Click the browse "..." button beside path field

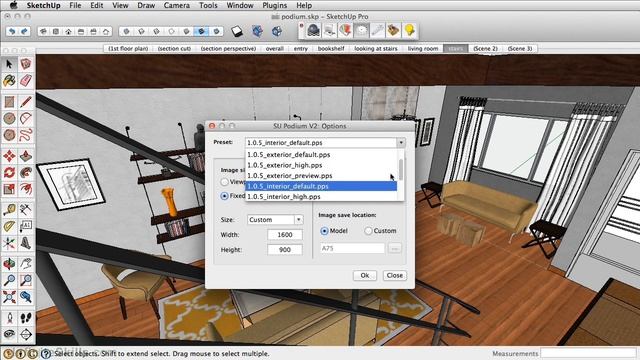point(395,248)
